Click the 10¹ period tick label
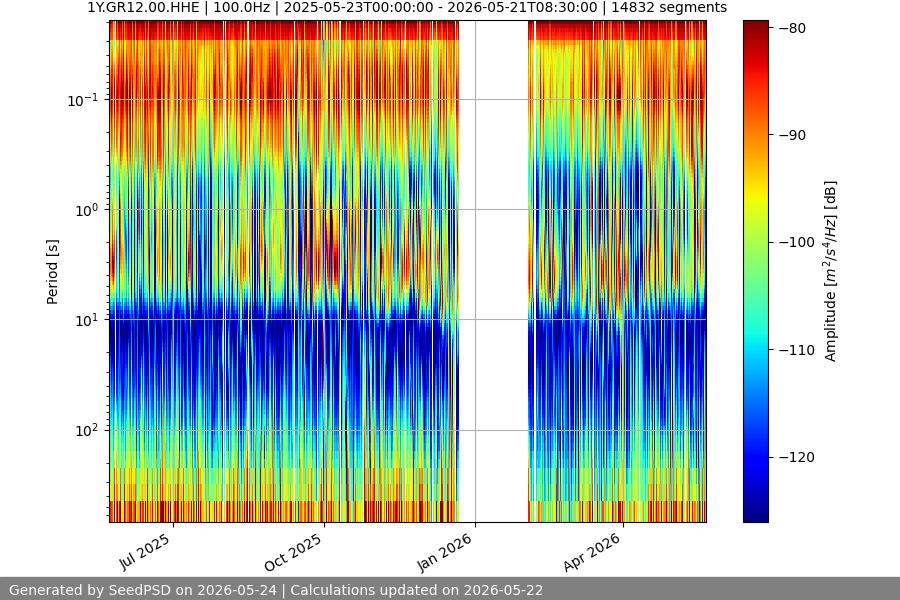 pos(87,320)
